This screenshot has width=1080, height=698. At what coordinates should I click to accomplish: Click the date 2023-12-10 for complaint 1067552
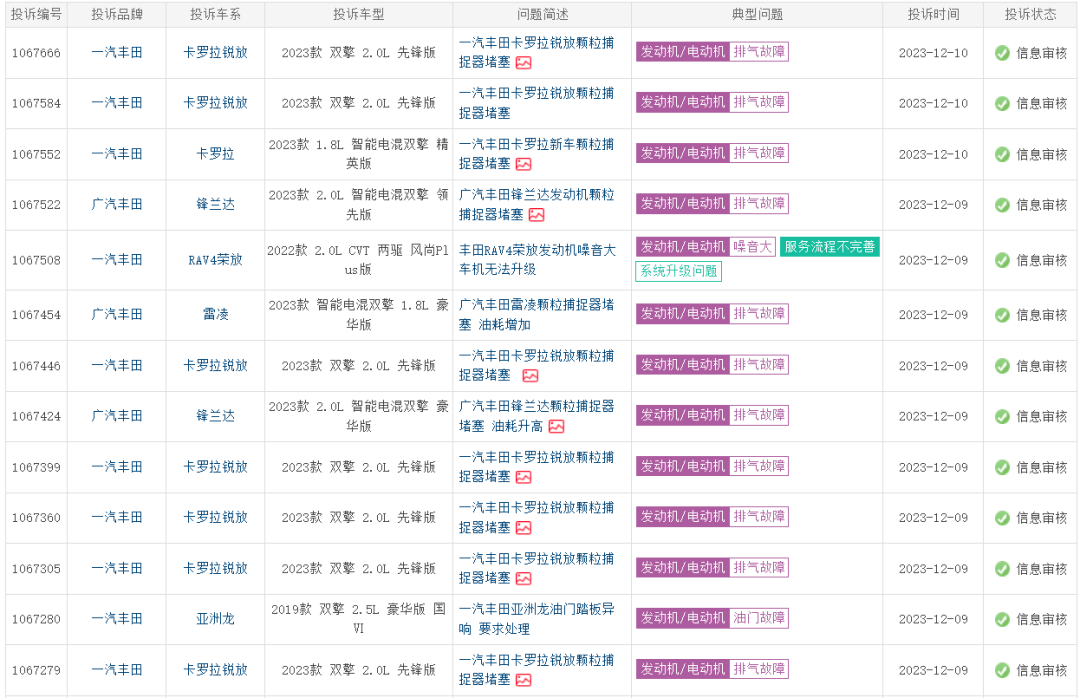(x=933, y=154)
